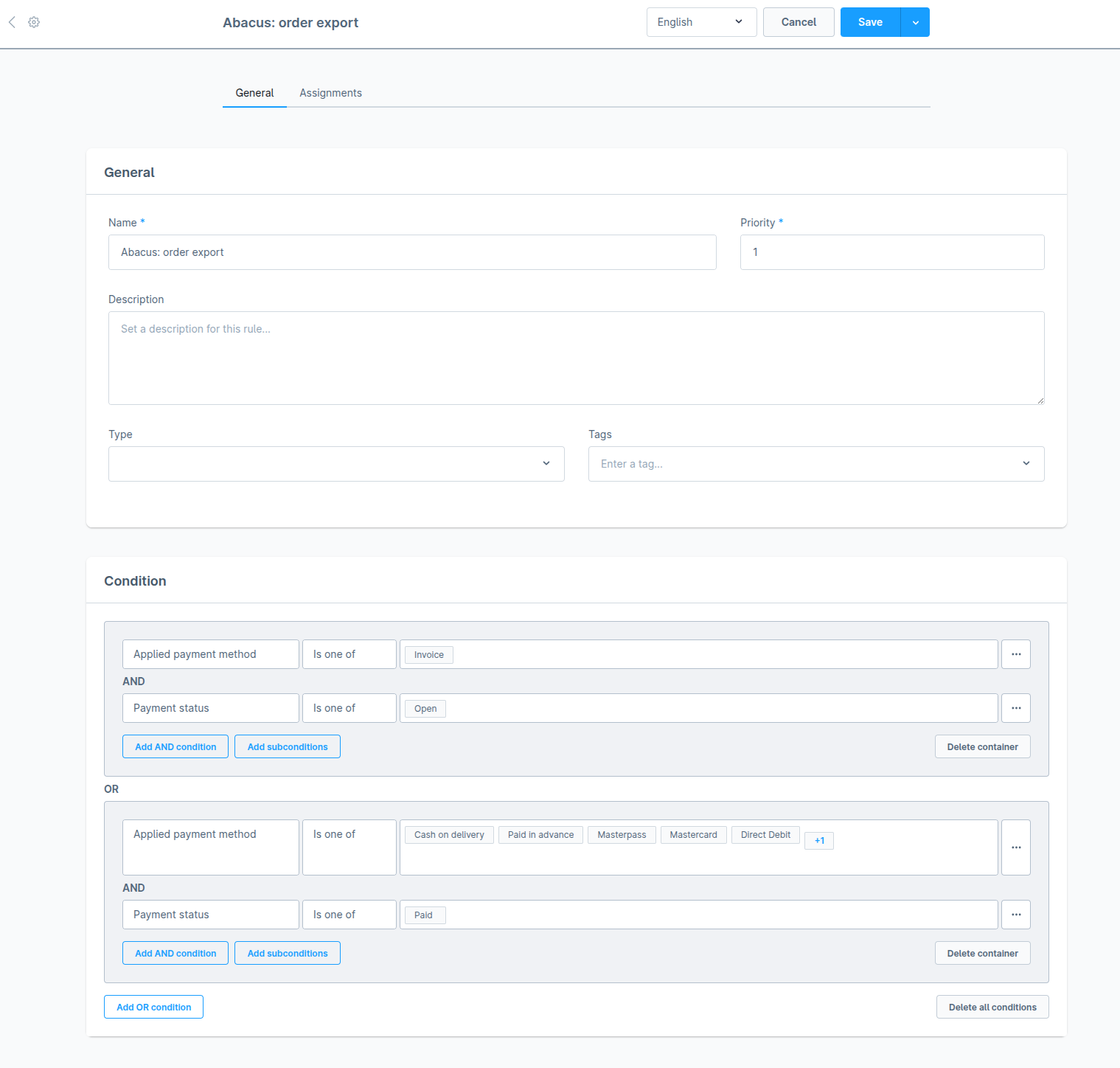Click the back arrow icon
1120x1068 pixels.
(12, 22)
